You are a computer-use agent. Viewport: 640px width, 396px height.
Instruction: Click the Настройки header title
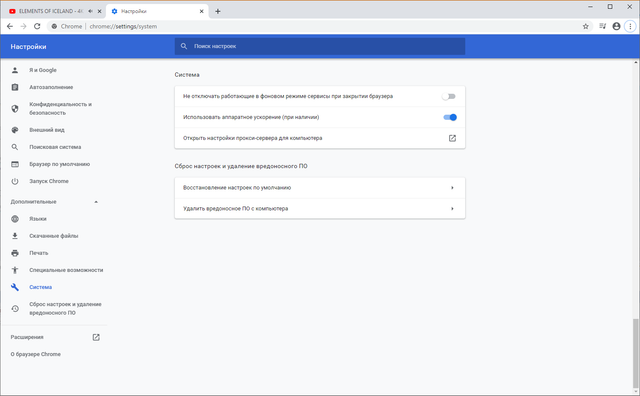[28, 47]
